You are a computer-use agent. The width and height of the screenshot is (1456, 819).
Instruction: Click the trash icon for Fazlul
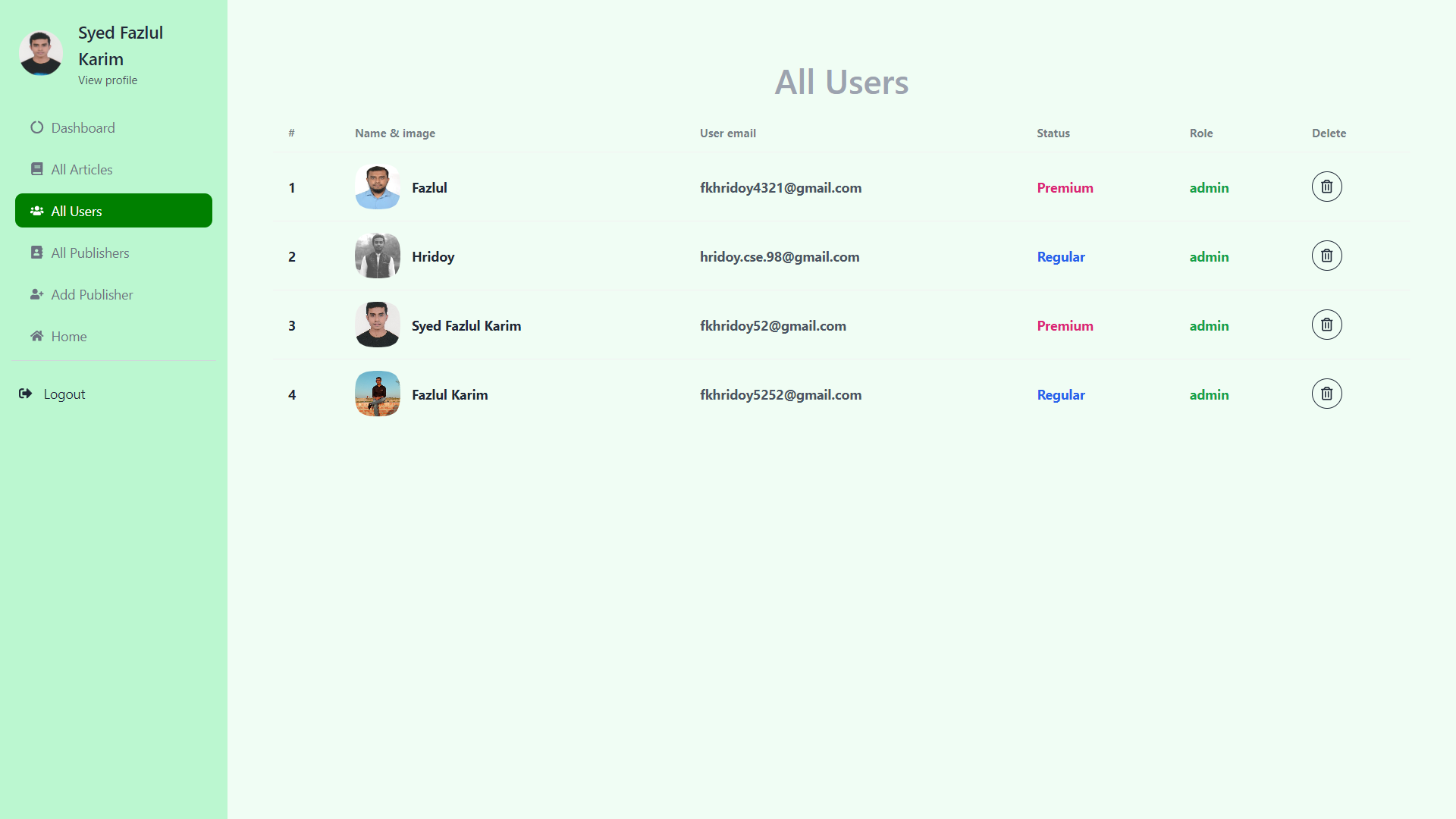(x=1326, y=187)
